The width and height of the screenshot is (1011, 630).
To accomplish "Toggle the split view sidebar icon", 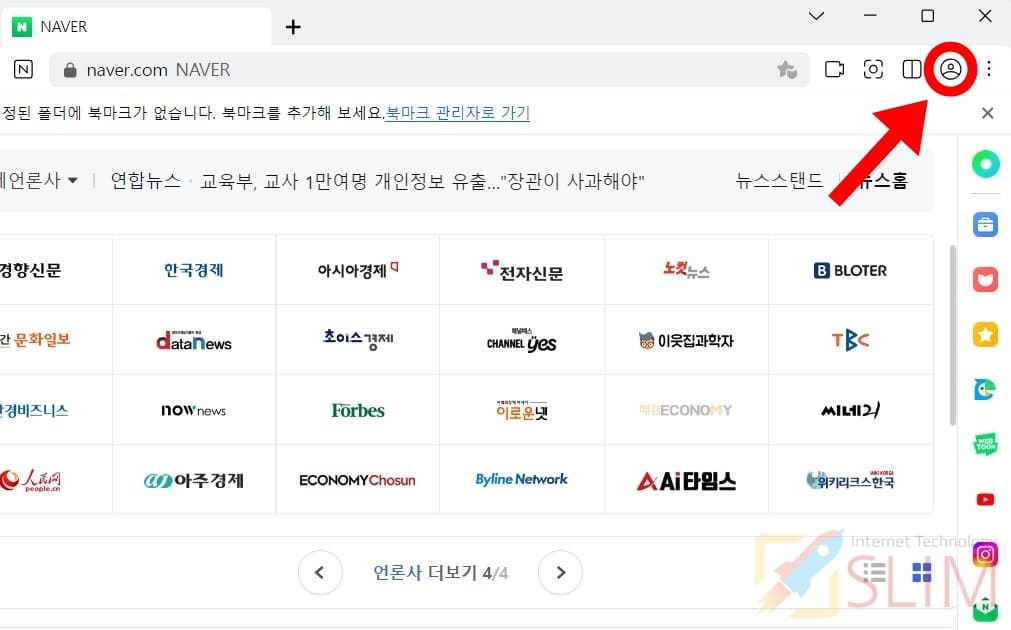I will click(912, 69).
